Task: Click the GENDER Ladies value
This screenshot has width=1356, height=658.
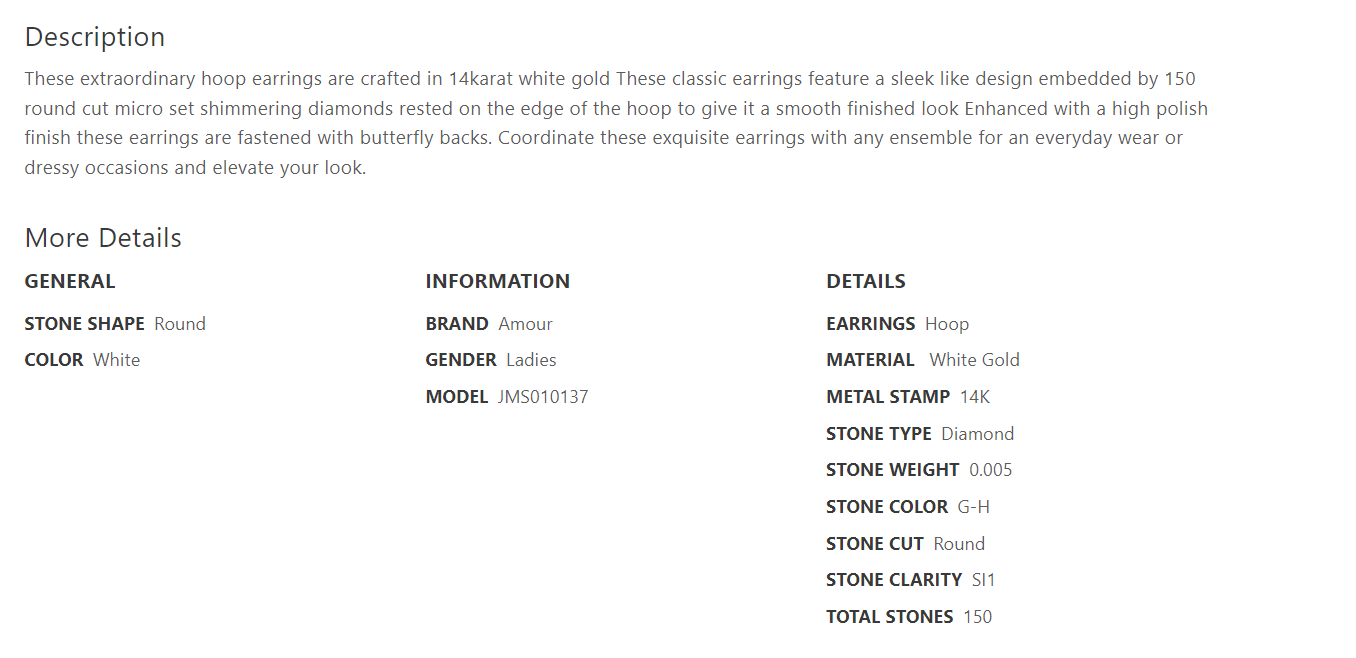Action: click(531, 360)
